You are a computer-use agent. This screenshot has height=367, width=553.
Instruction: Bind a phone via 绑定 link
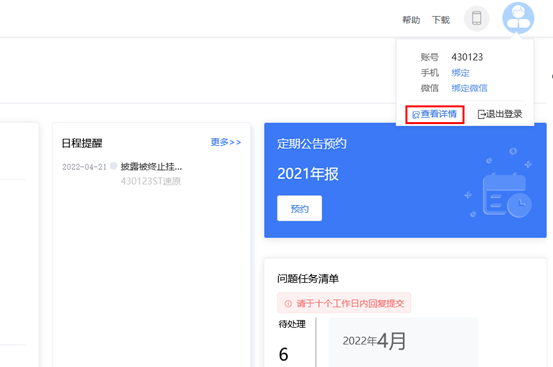[x=461, y=73]
